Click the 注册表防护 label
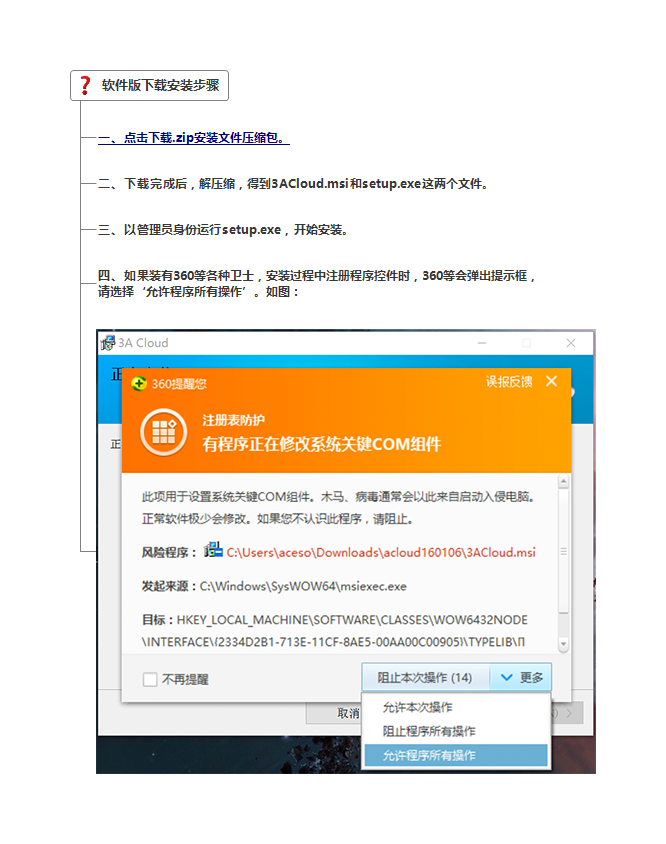666x844 pixels. click(x=234, y=420)
